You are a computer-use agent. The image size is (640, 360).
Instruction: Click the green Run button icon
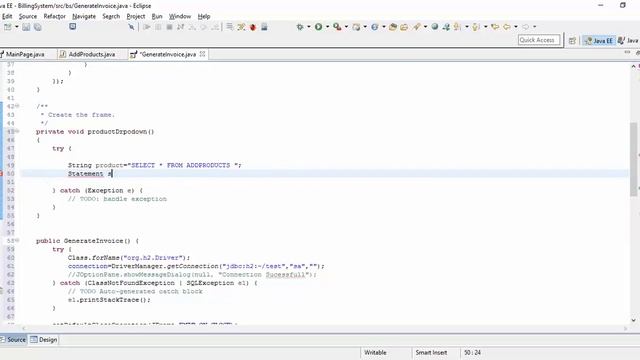(x=318, y=27)
